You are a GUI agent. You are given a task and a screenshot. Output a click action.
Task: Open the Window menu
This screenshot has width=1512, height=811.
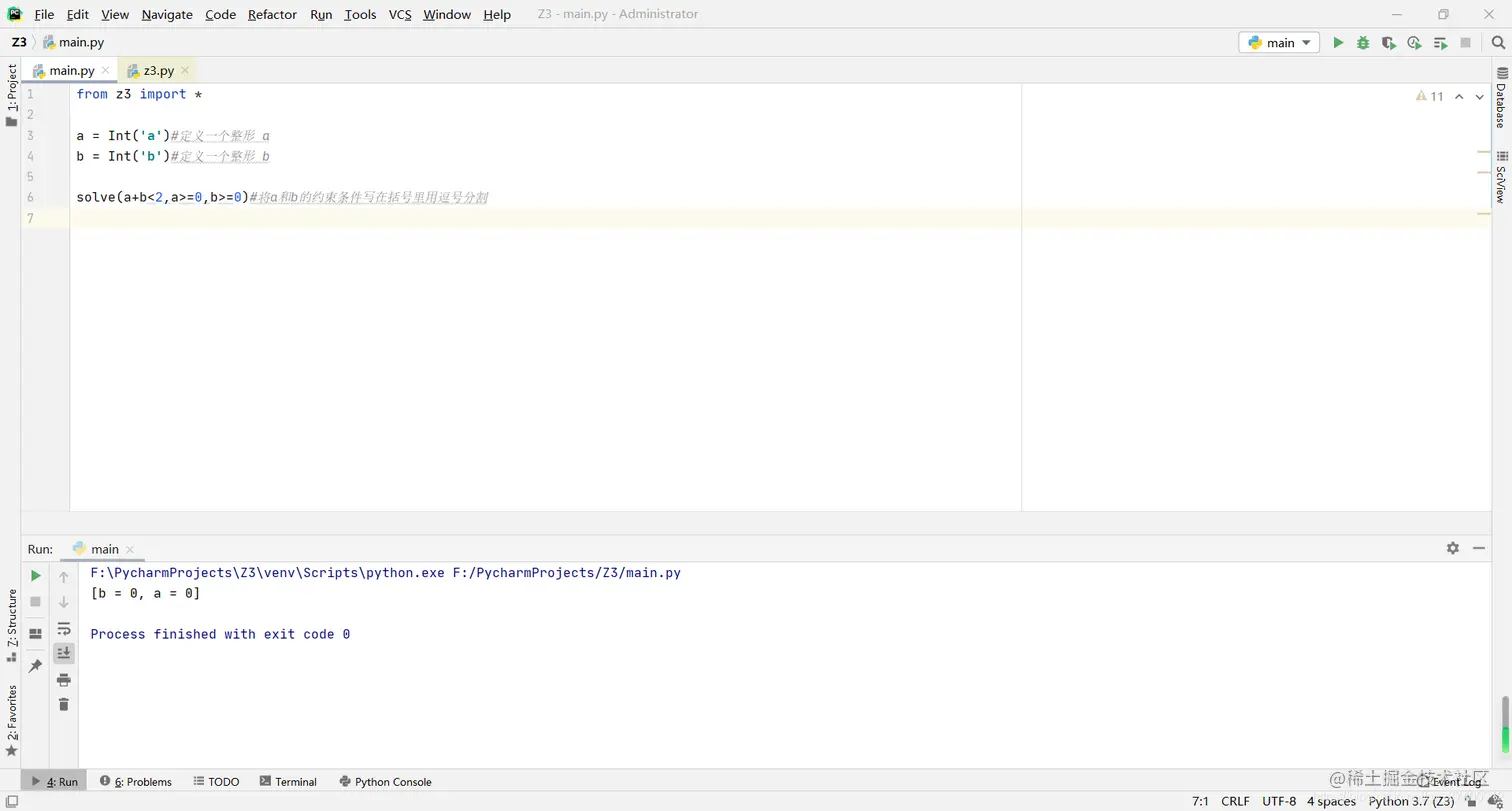point(447,14)
